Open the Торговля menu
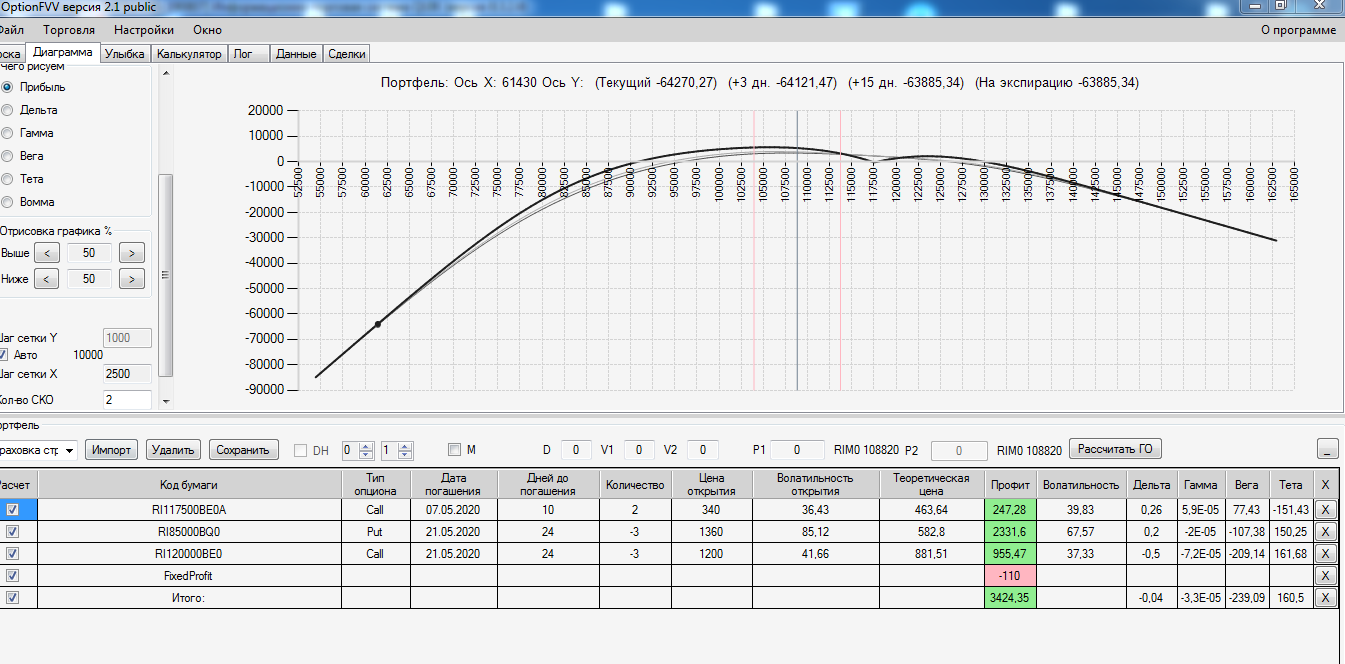 point(69,30)
